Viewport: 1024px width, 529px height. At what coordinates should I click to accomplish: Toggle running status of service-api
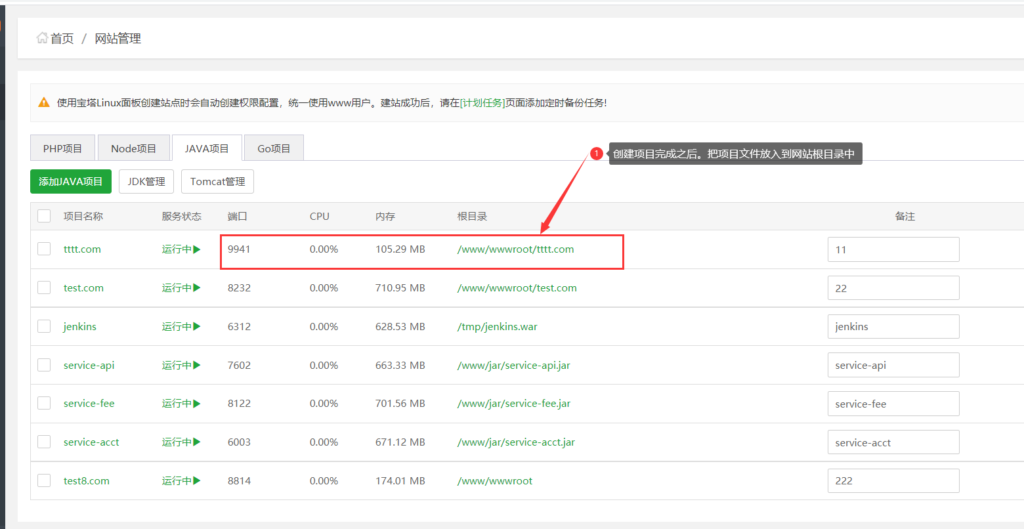181,365
